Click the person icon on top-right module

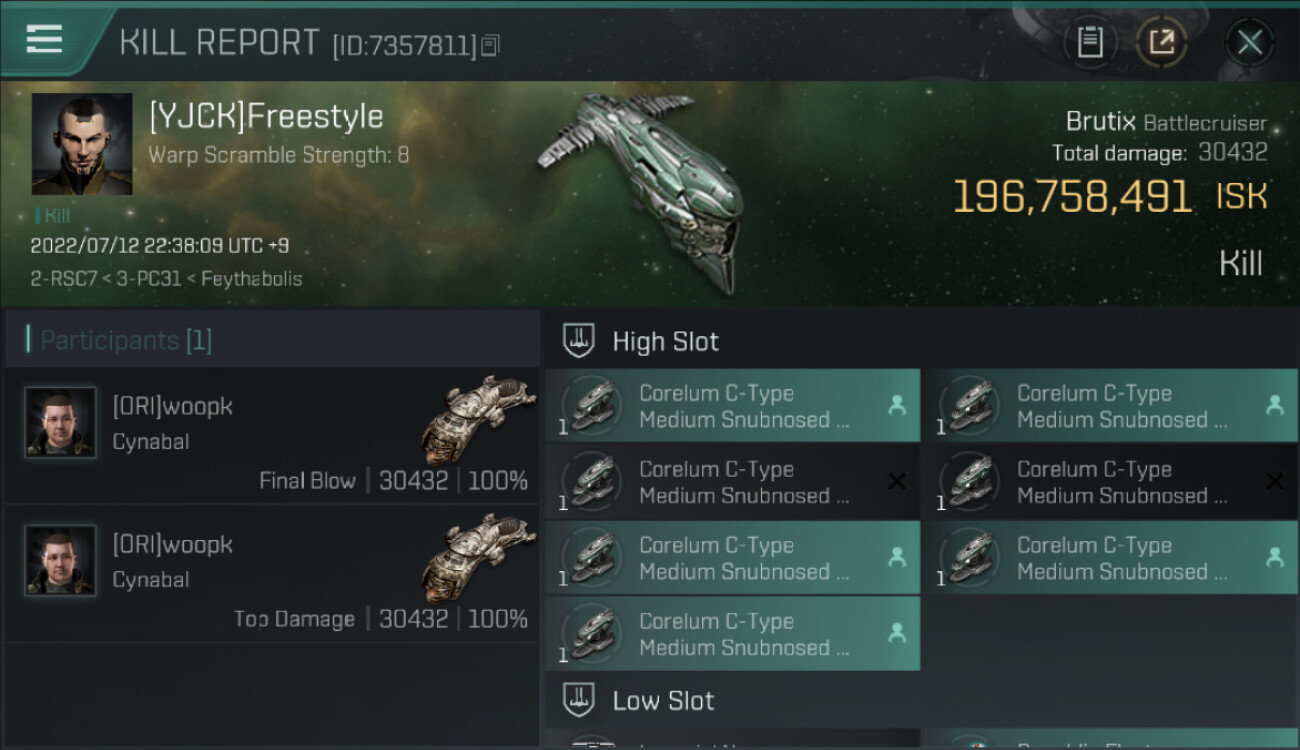click(1274, 405)
